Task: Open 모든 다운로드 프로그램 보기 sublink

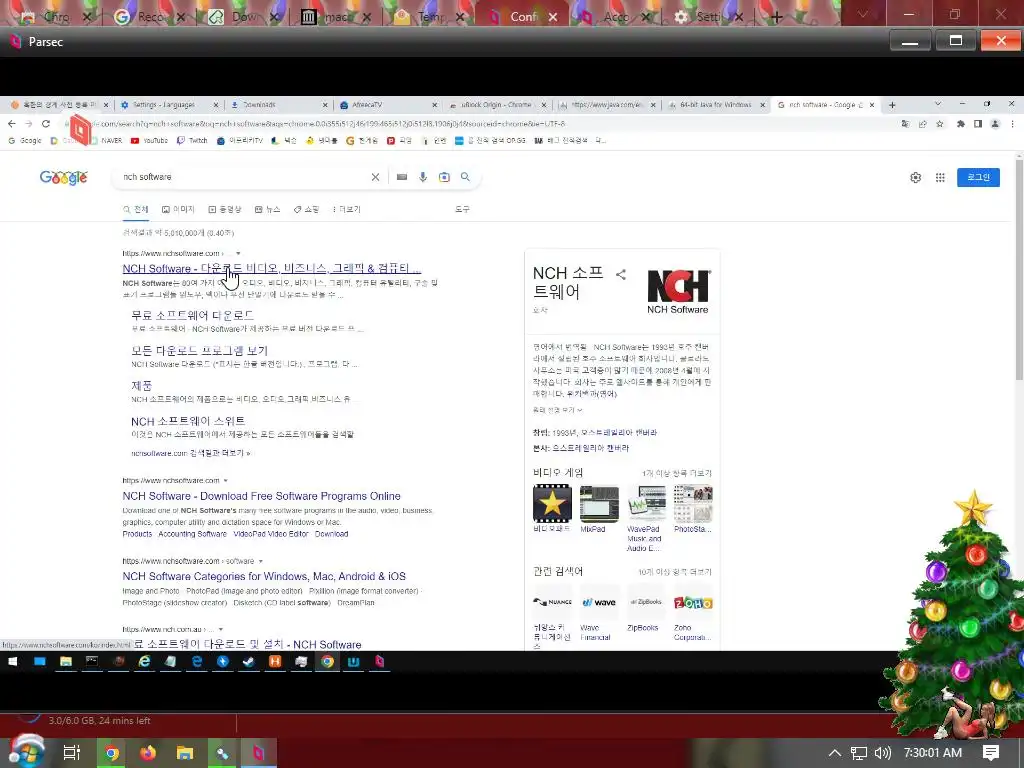Action: point(199,351)
